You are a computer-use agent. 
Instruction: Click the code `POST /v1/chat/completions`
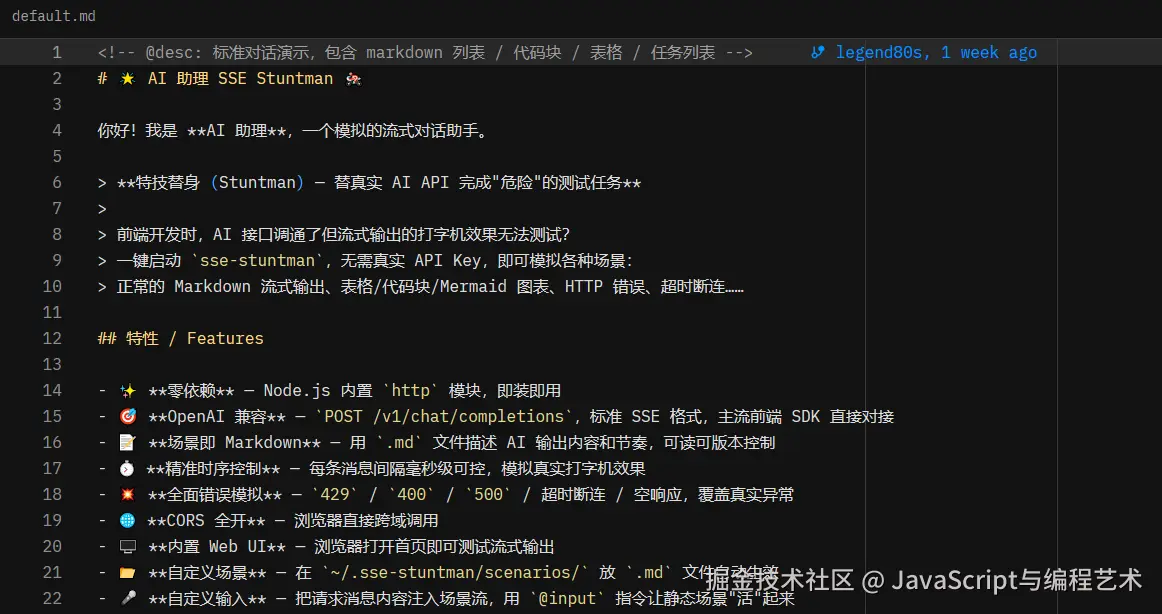[445, 416]
